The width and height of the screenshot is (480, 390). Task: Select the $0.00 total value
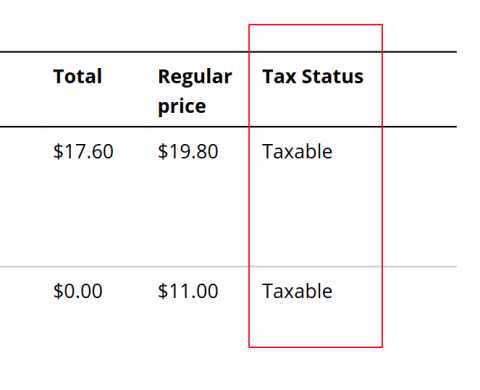coord(78,291)
